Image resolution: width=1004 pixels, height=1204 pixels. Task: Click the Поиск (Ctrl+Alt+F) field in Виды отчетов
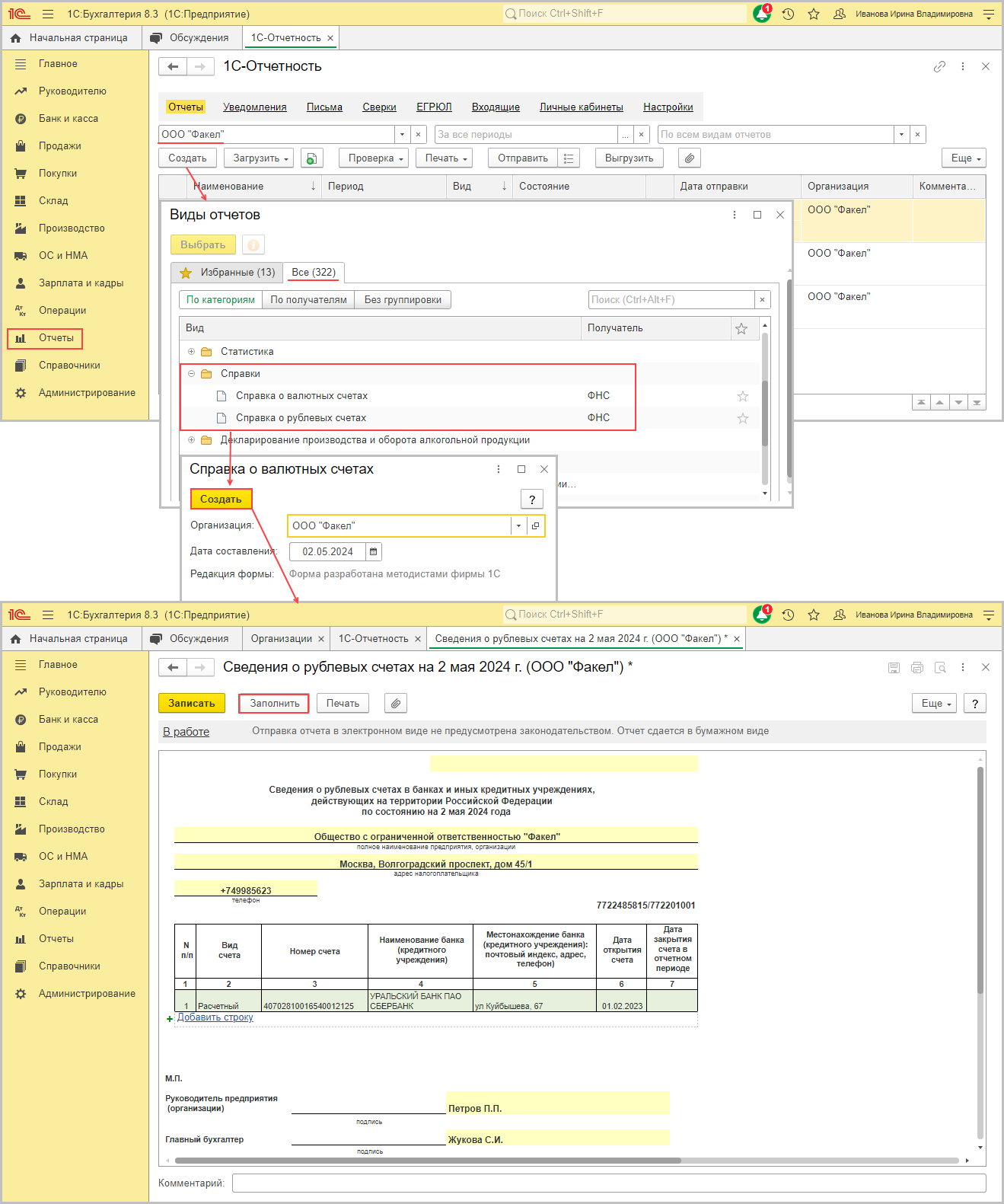(672, 300)
